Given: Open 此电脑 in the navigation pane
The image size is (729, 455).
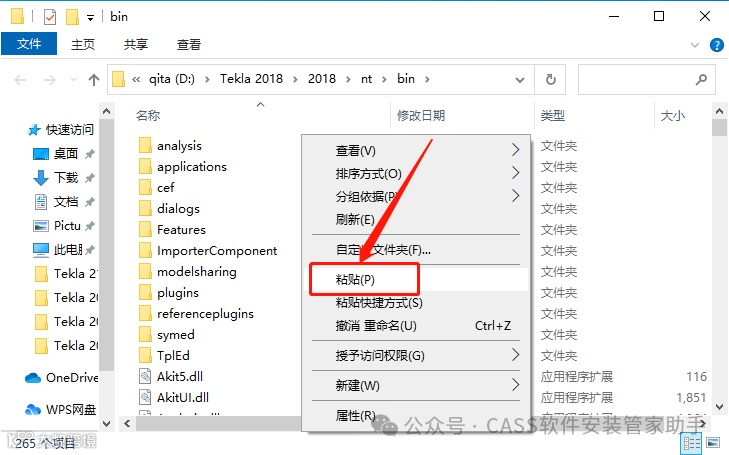Looking at the screenshot, I should [x=68, y=250].
